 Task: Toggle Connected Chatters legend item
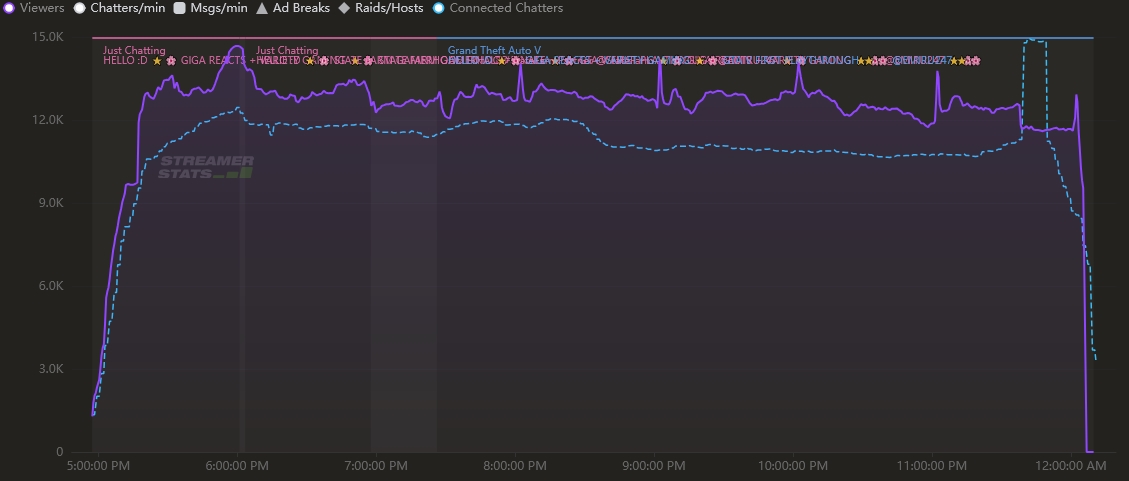[498, 8]
